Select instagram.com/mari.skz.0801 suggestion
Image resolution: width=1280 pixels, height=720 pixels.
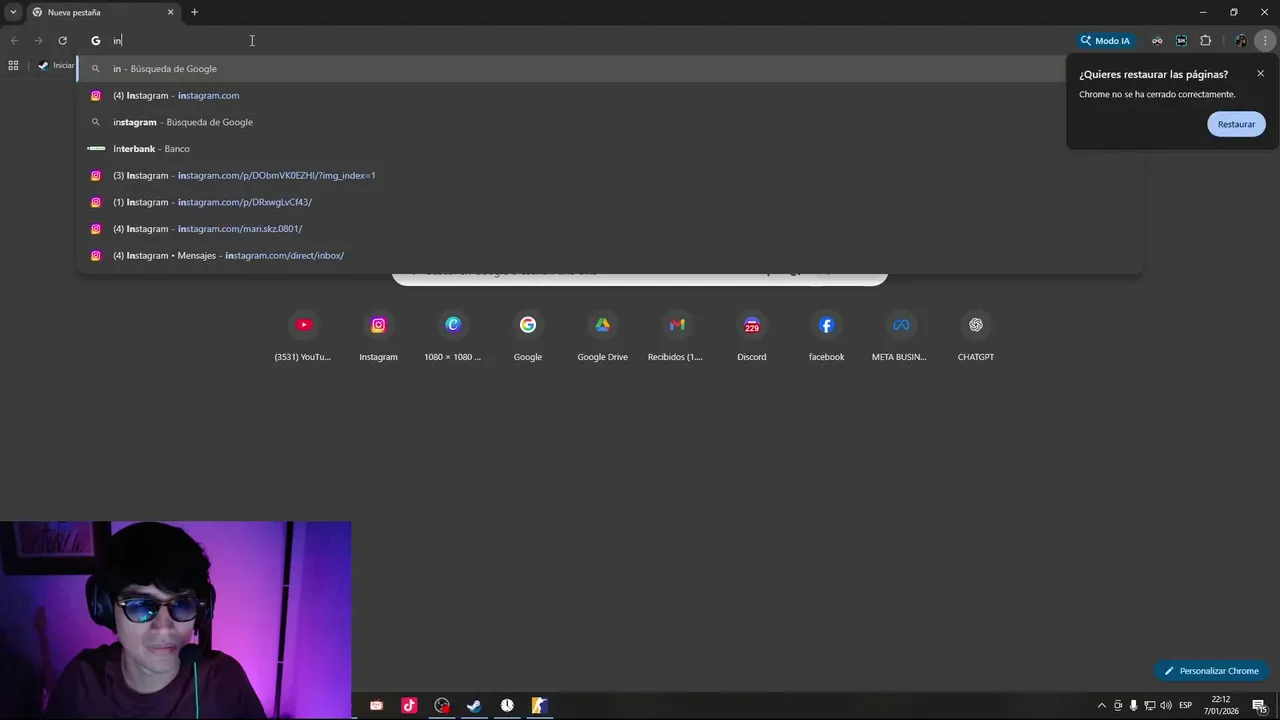(610, 229)
